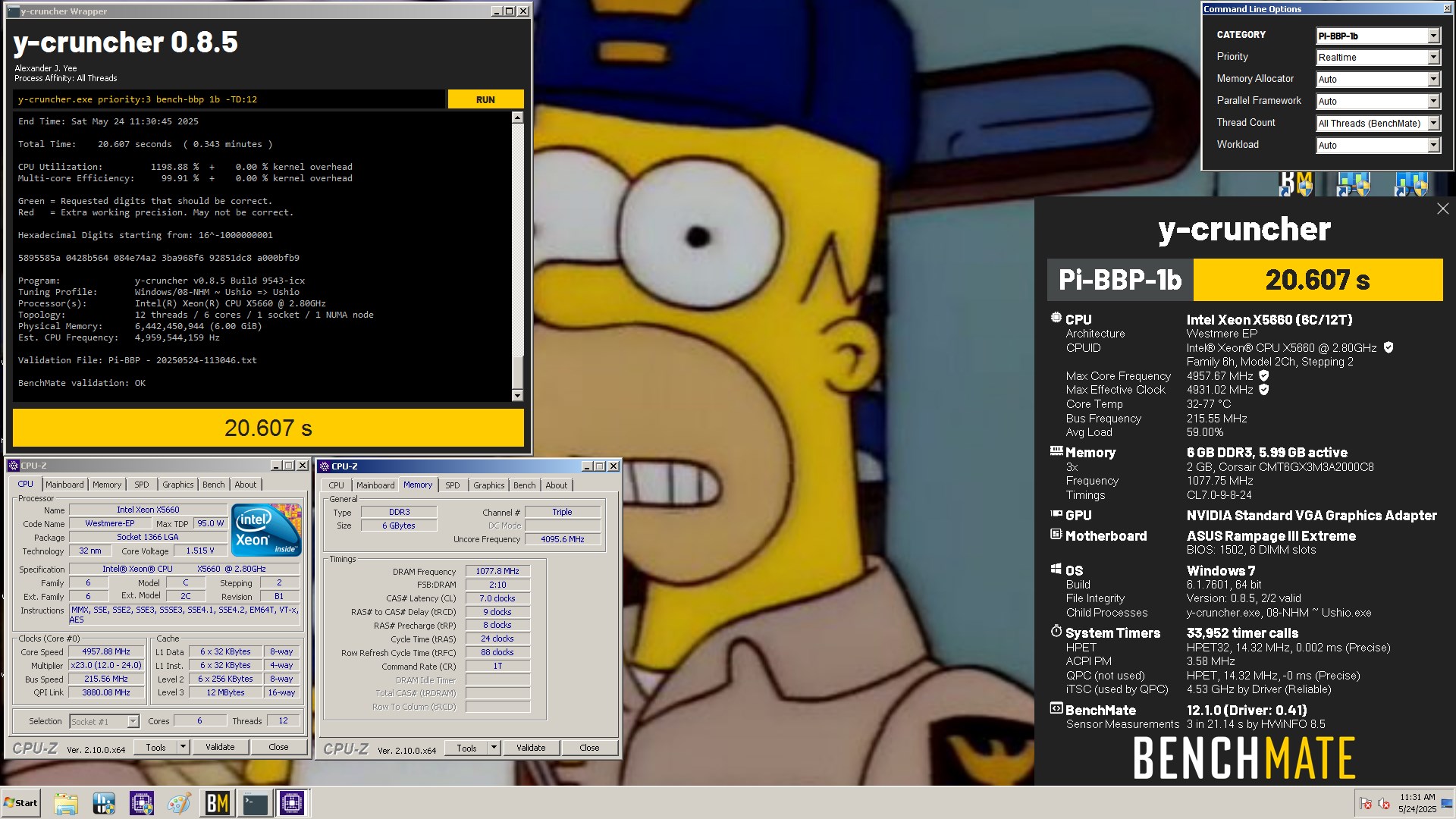Click Validate in the right CPU-Z window
This screenshot has width=1456, height=819.
(531, 748)
